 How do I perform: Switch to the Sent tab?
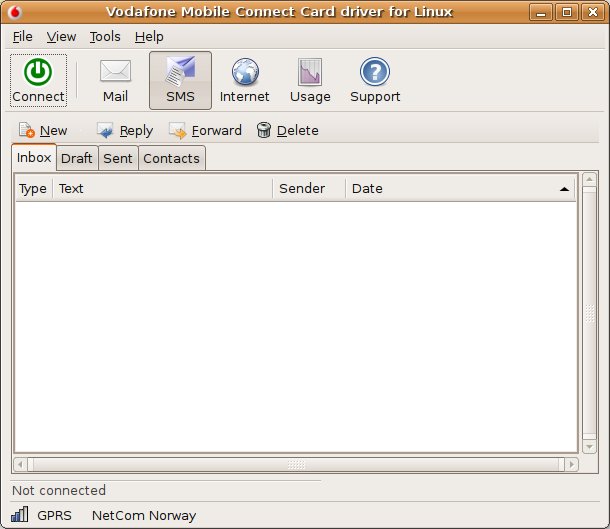(118, 158)
